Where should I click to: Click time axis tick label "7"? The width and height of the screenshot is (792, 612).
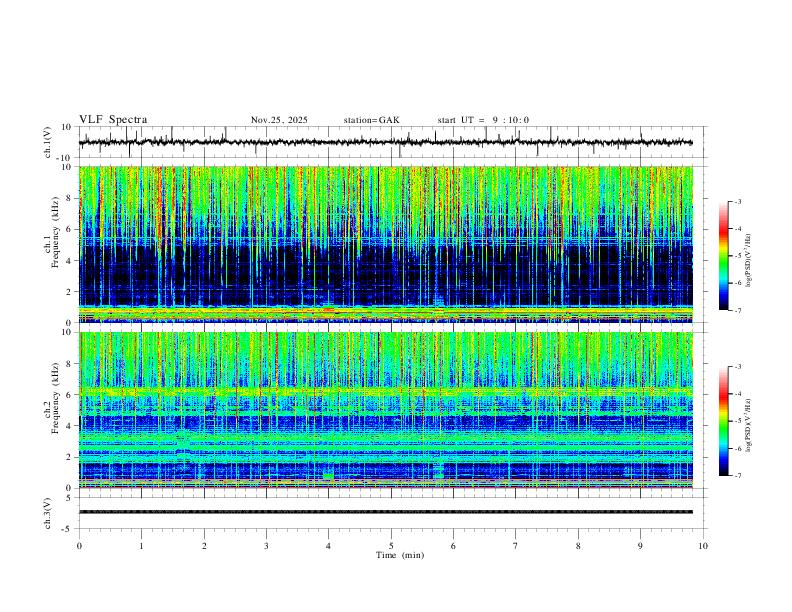click(x=516, y=546)
